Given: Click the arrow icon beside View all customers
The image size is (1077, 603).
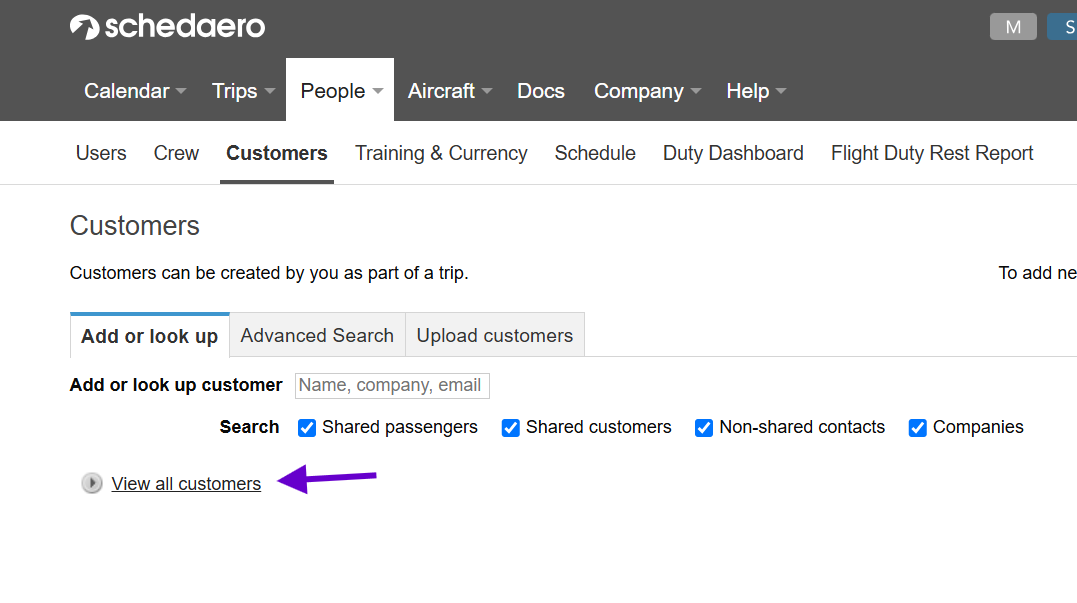Looking at the screenshot, I should 92,484.
